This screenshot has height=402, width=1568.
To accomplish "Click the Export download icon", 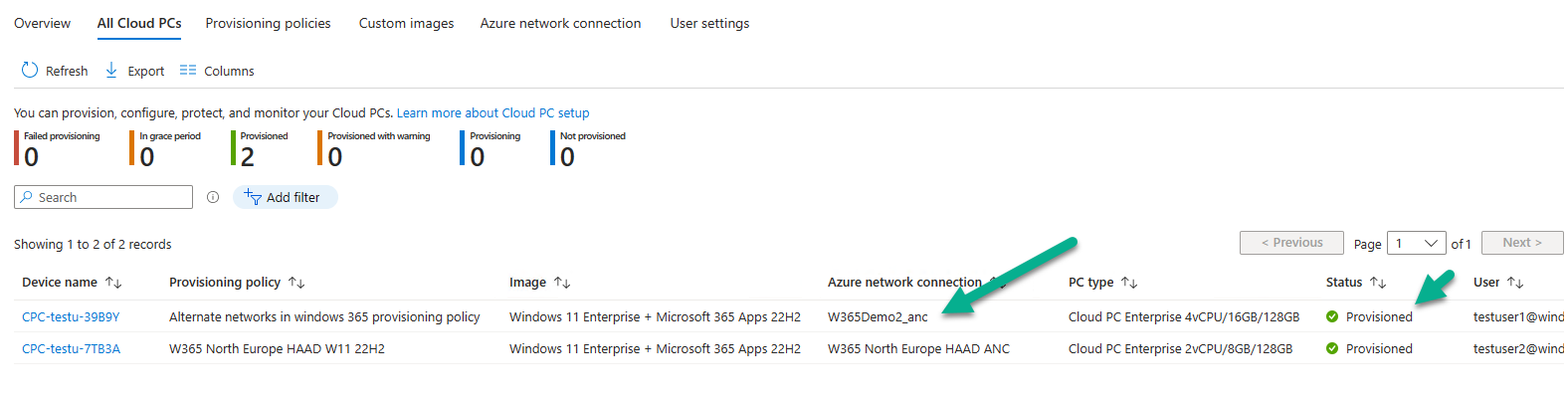I will pyautogui.click(x=111, y=70).
